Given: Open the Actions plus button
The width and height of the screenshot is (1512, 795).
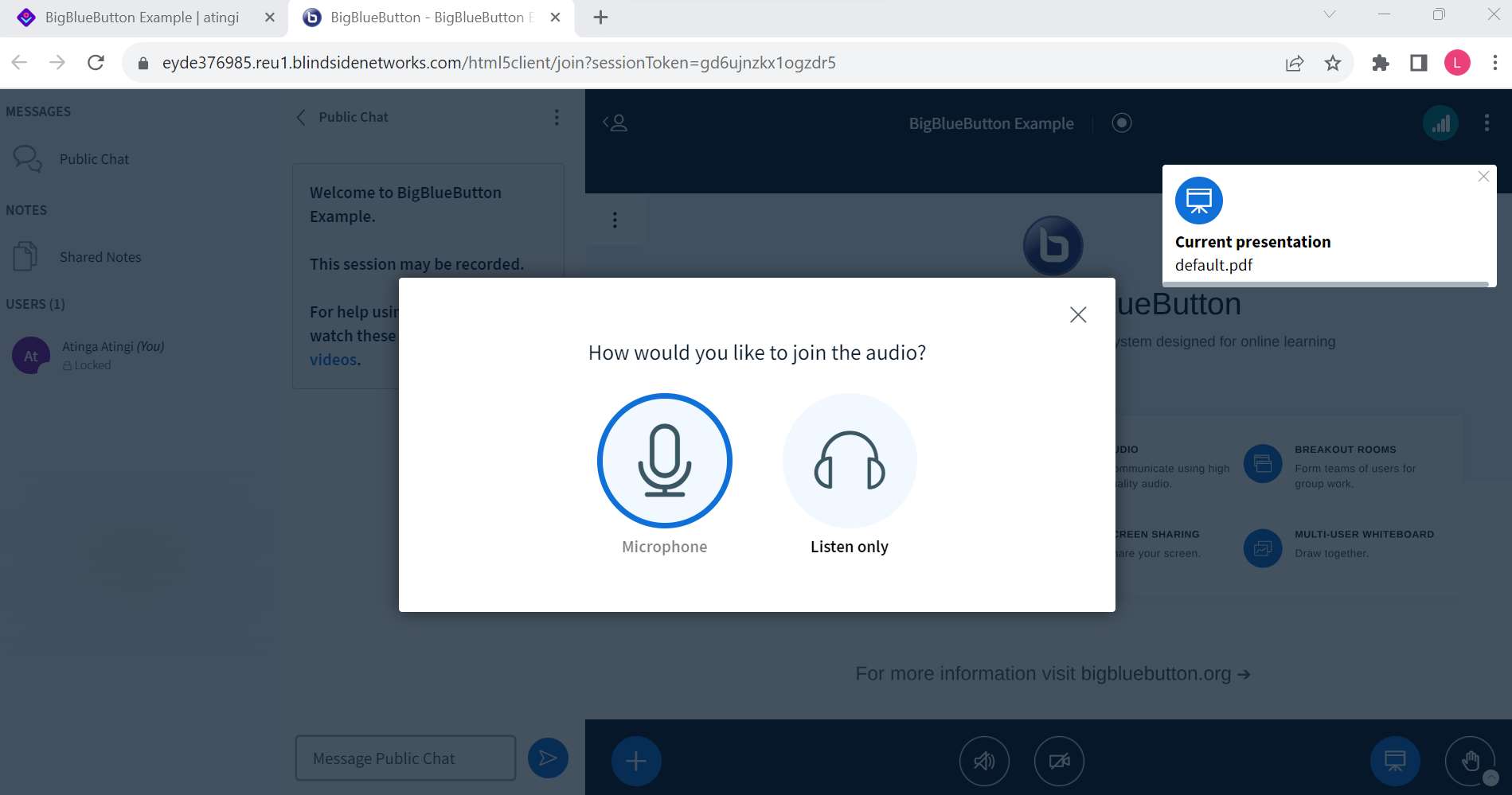Looking at the screenshot, I should click(x=635, y=762).
